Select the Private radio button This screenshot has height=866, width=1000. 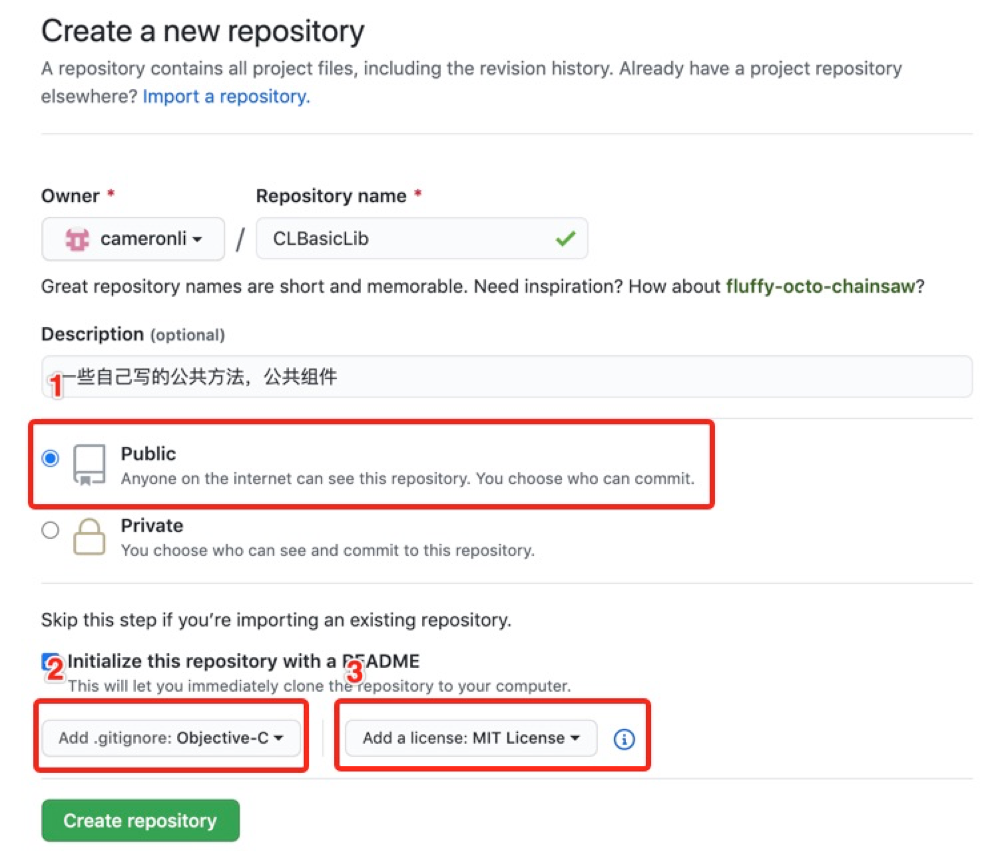click(50, 530)
